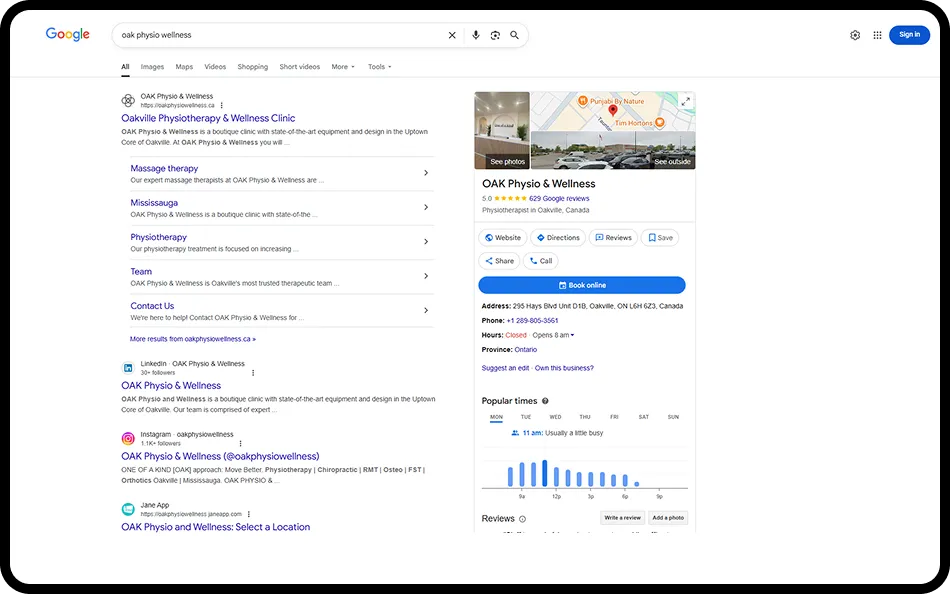Start voice search via microphone icon
The width and height of the screenshot is (950, 594).
tap(476, 35)
